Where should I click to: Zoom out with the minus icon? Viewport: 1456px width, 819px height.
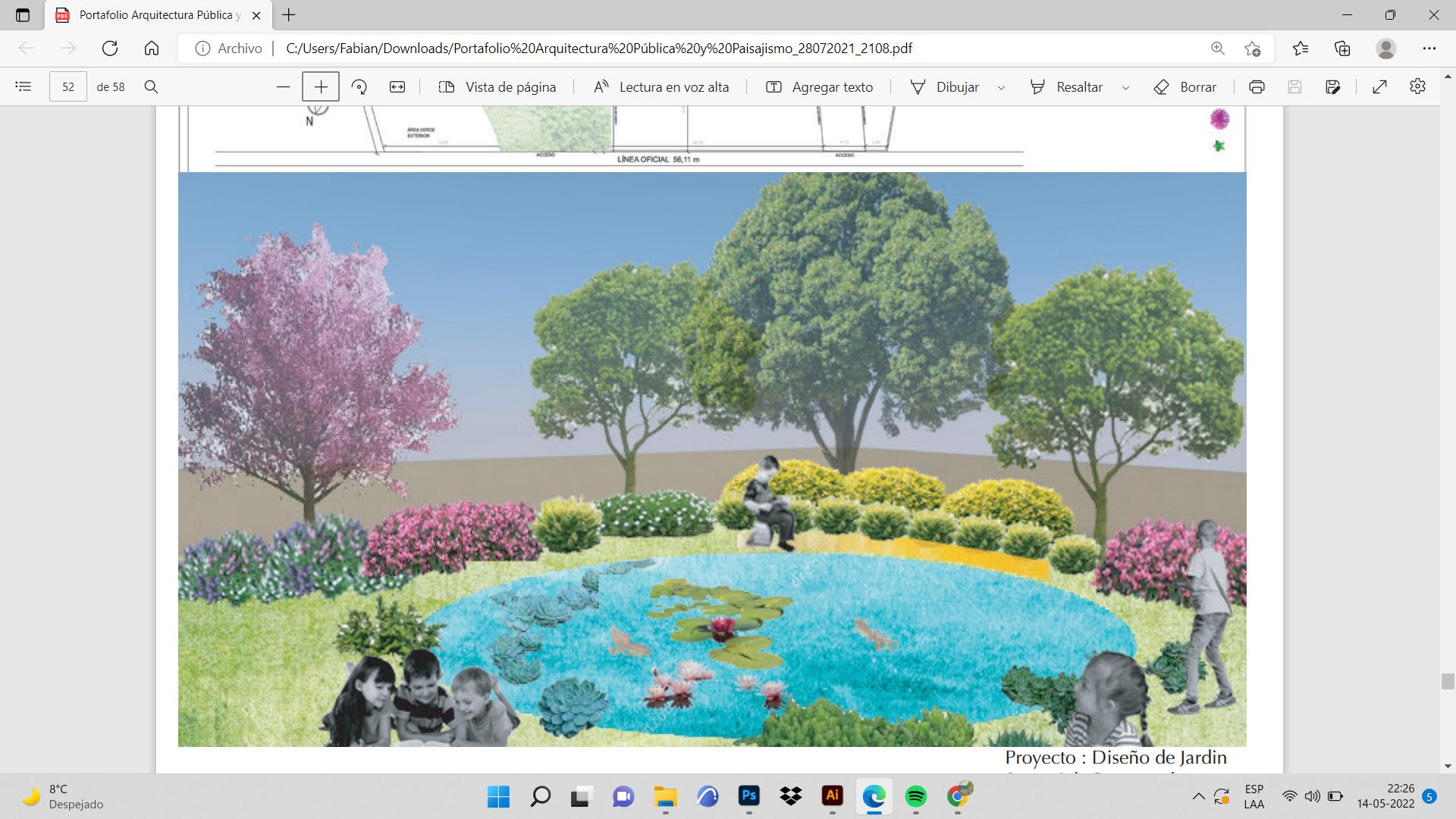[283, 86]
